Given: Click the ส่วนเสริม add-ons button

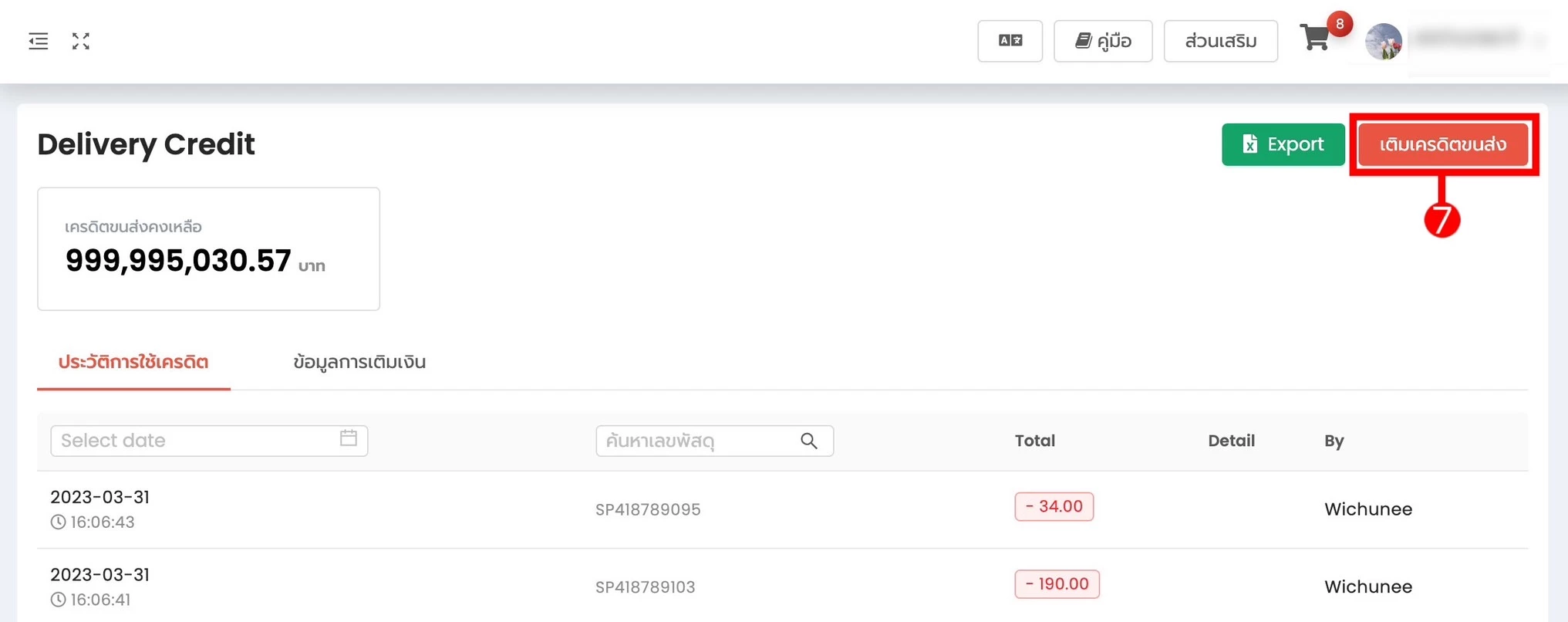Looking at the screenshot, I should (1220, 41).
